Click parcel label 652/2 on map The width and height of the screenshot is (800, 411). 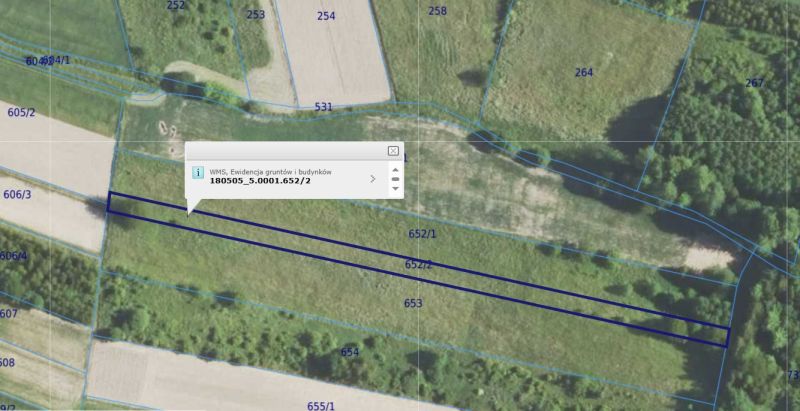pyautogui.click(x=418, y=264)
